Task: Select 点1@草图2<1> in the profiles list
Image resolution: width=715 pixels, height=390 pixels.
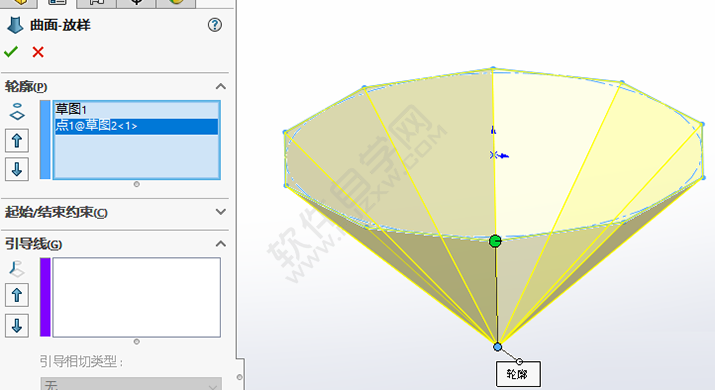Action: pos(136,126)
